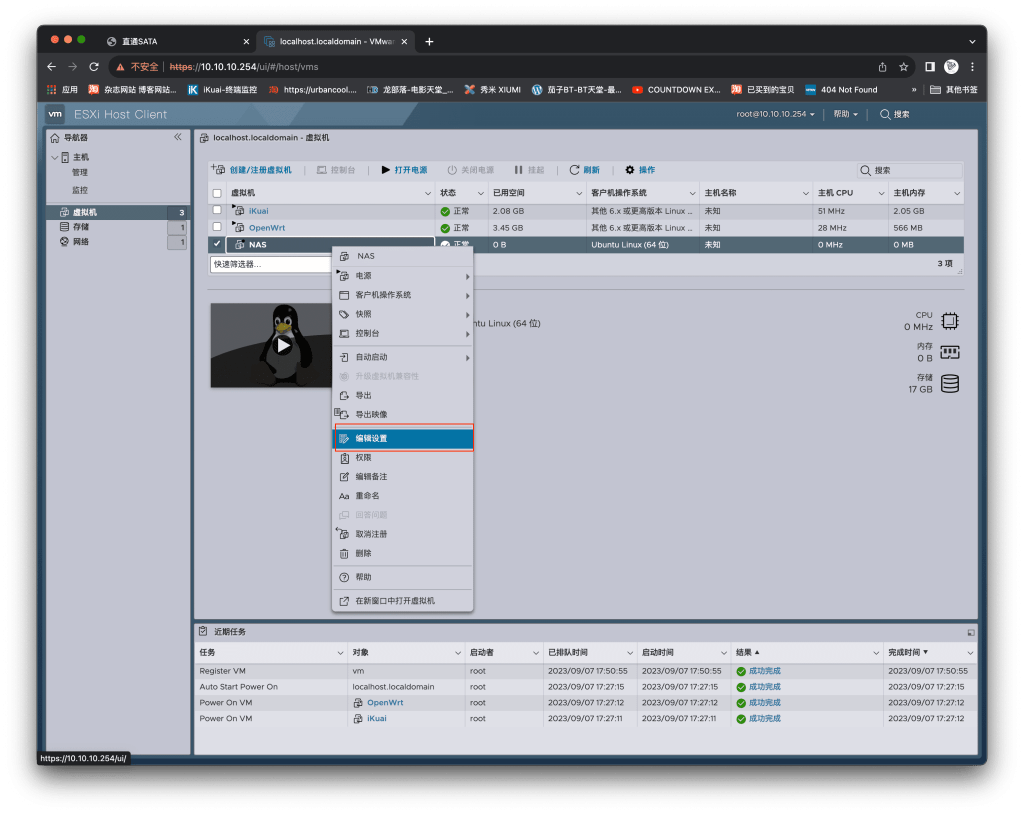Viewport: 1024px width, 814px height.
Task: Click the refresh icon in VM toolbar
Action: 575,170
